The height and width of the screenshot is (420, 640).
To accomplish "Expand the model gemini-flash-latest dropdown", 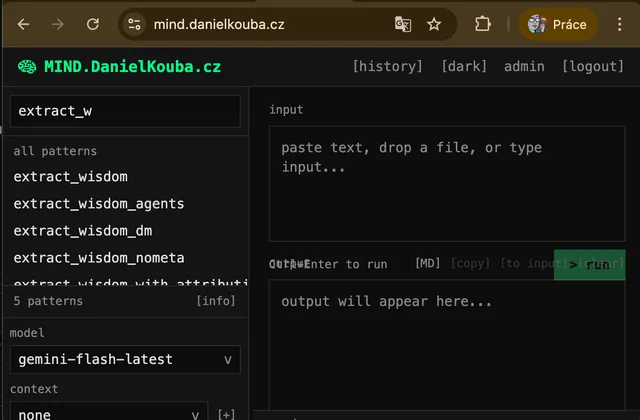I will [124, 359].
